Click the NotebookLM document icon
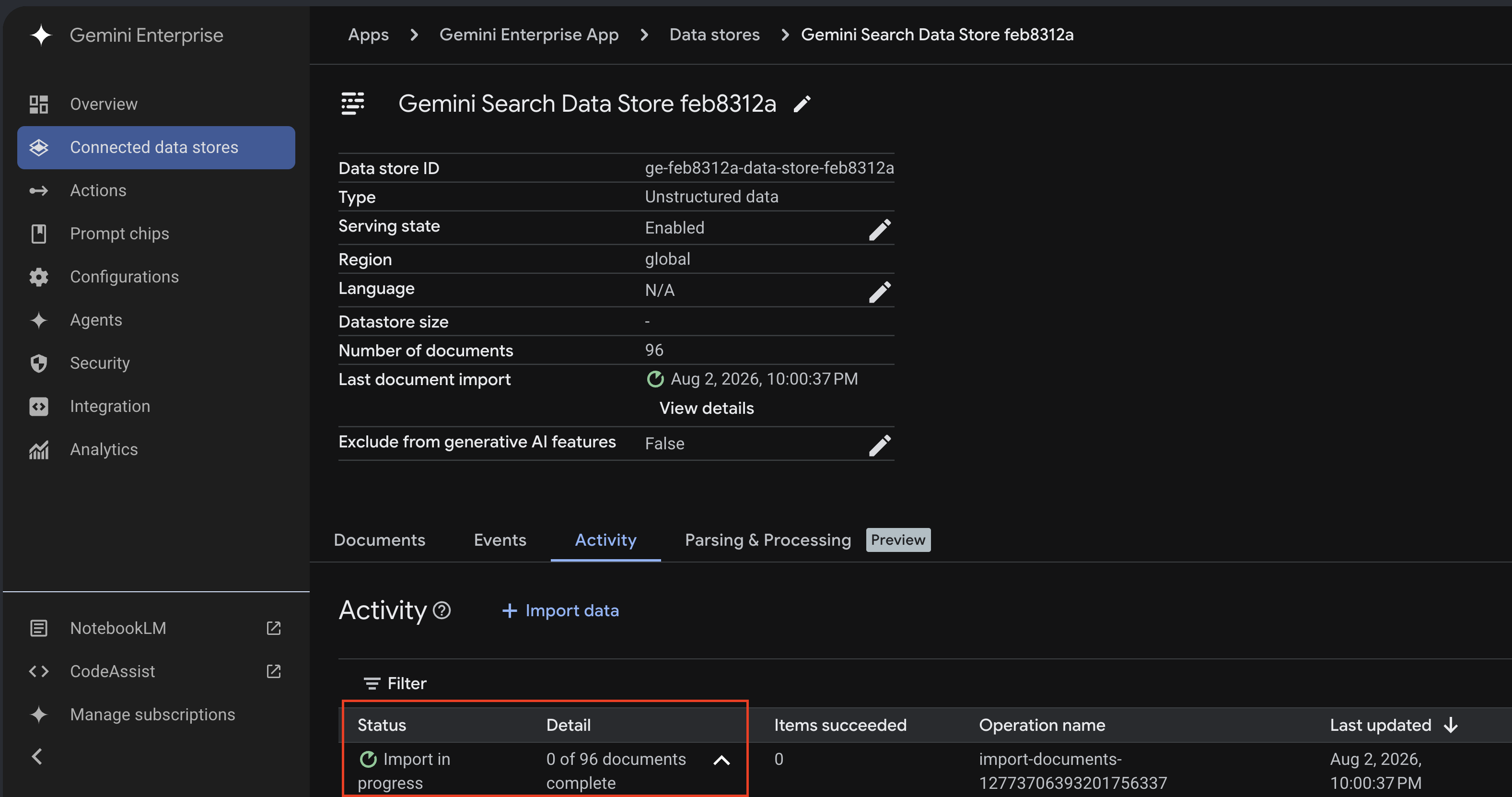Screen dimensions: 1512x797 coord(39,628)
